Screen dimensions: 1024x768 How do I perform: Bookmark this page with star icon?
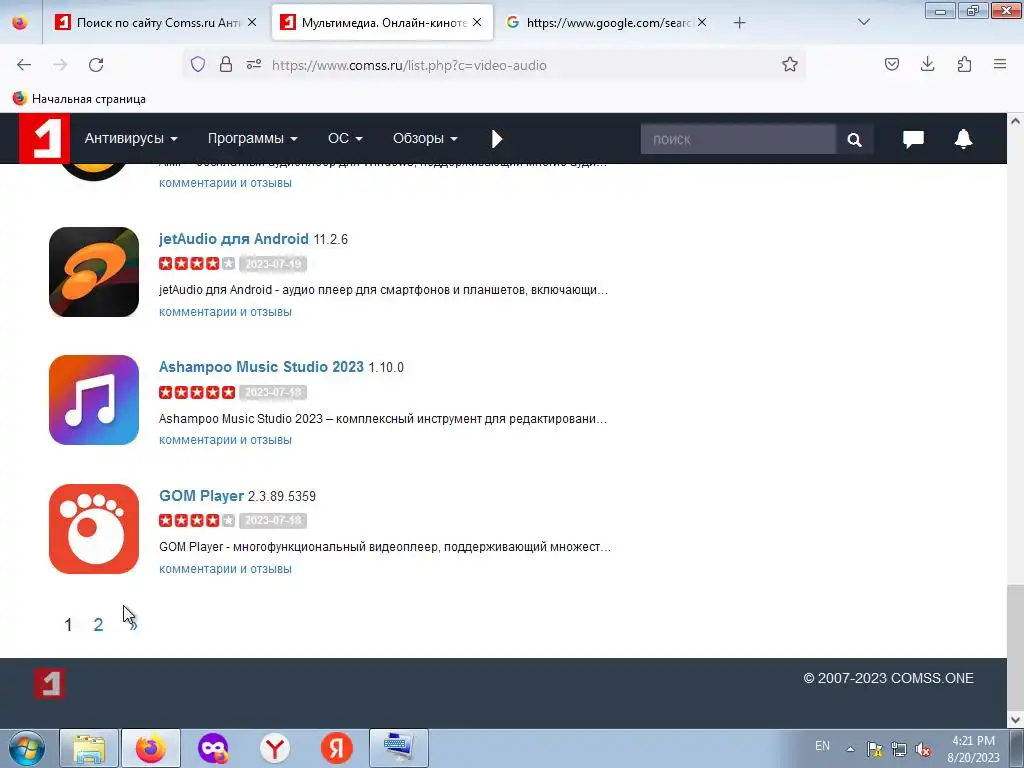[x=790, y=64]
